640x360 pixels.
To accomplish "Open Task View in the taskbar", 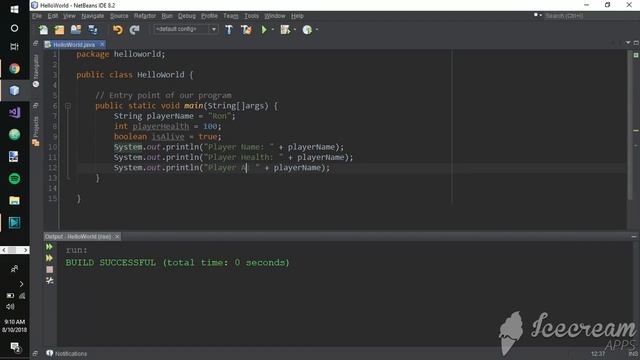I will pyautogui.click(x=14, y=47).
